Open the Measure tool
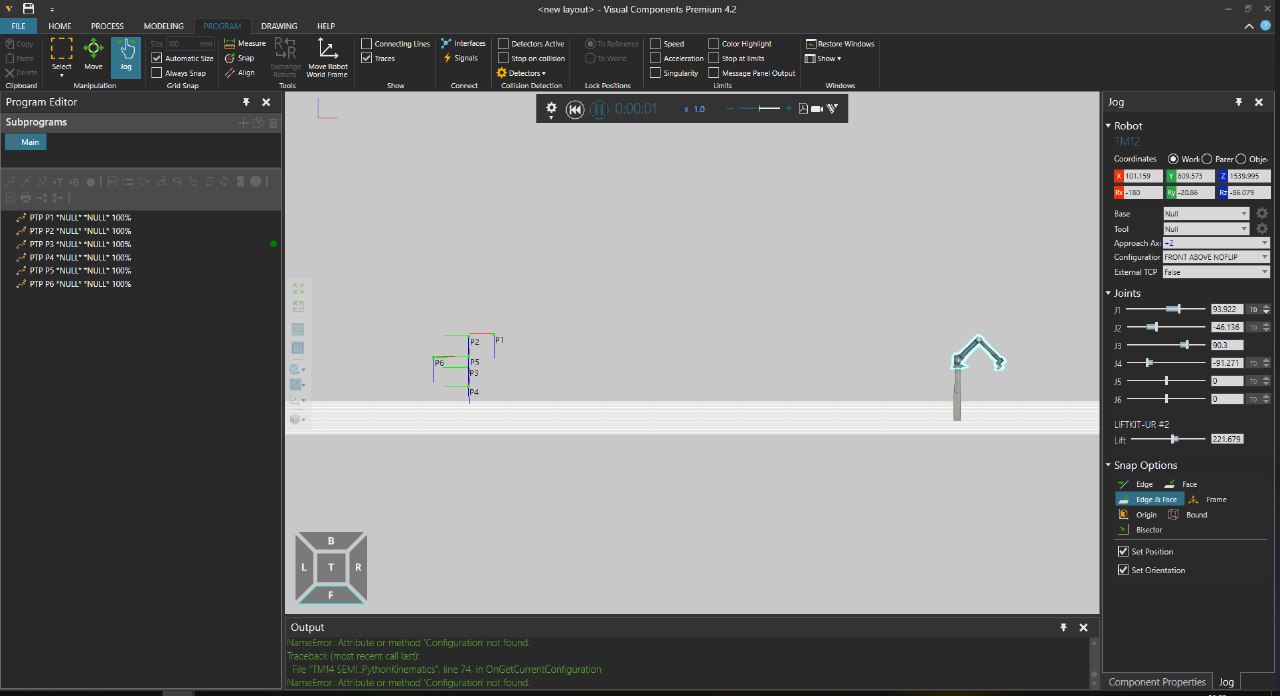Image resolution: width=1280 pixels, height=696 pixels. pos(245,44)
